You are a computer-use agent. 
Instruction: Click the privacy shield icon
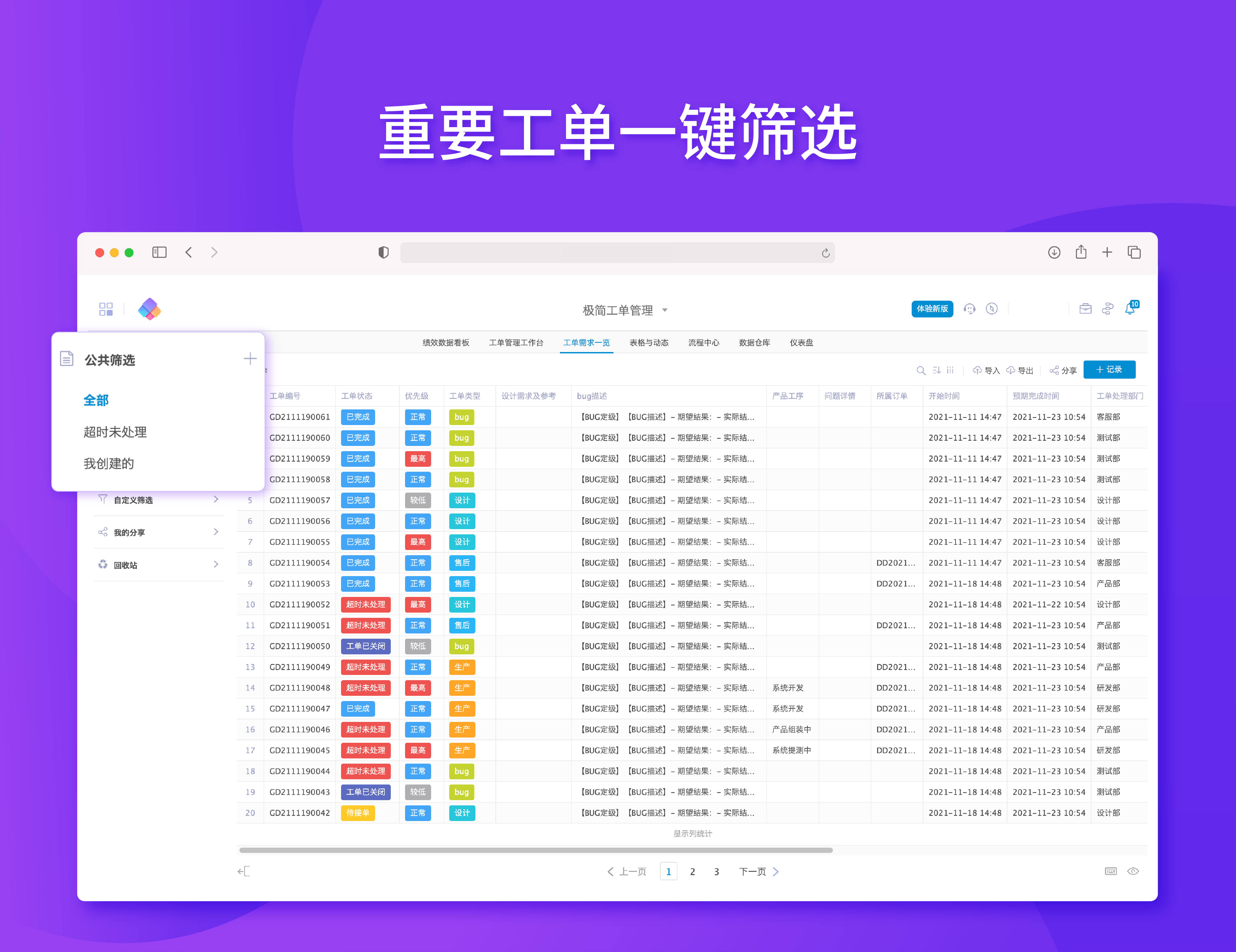pyautogui.click(x=384, y=252)
